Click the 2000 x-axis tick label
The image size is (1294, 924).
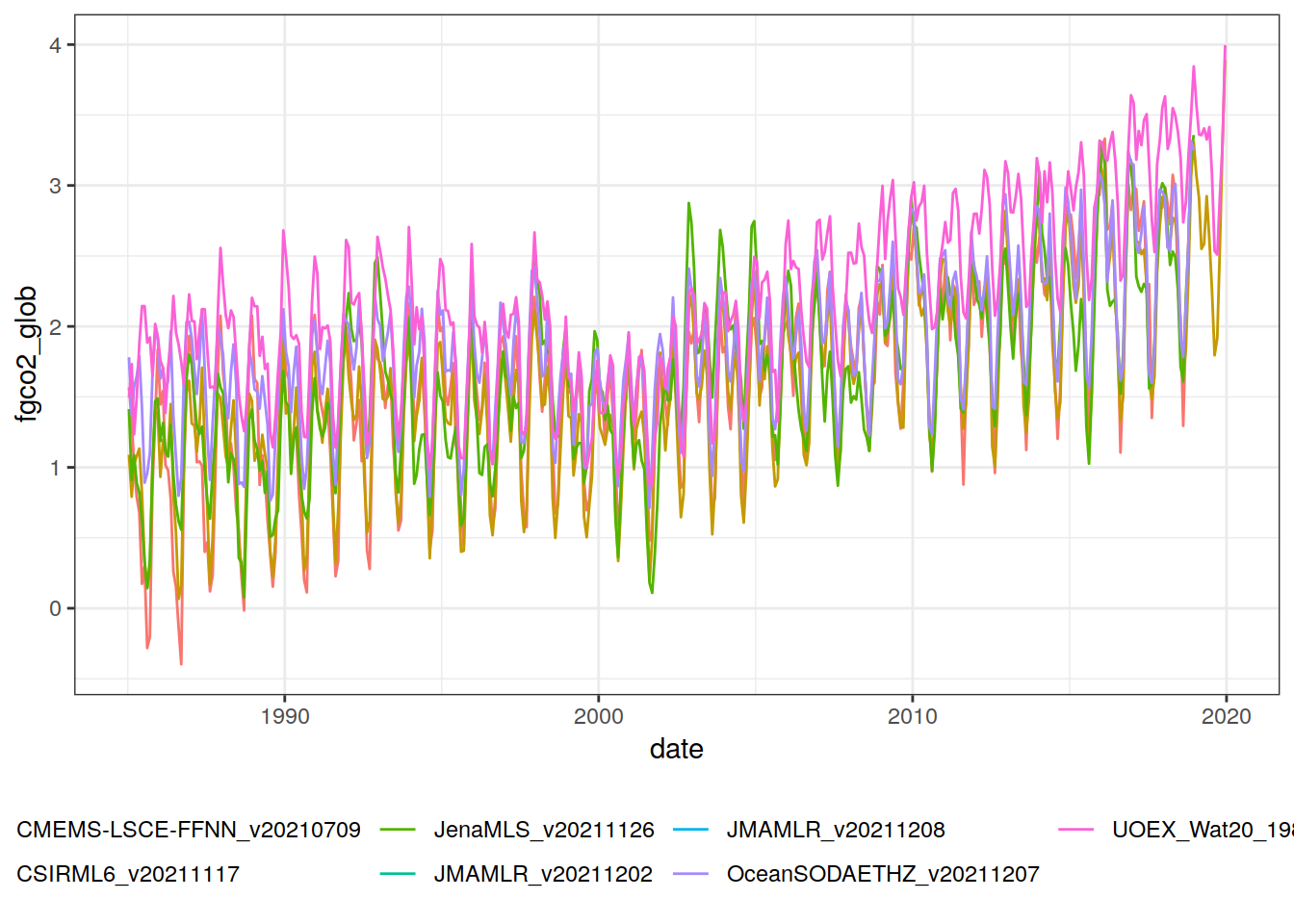tap(599, 716)
